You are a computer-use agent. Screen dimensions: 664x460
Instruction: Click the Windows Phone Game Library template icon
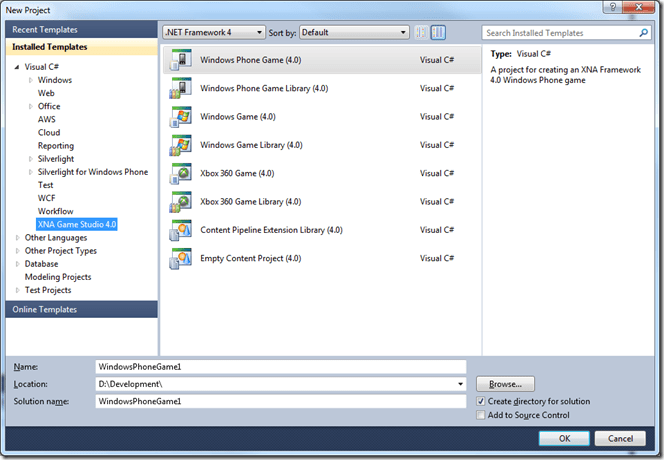[x=181, y=88]
